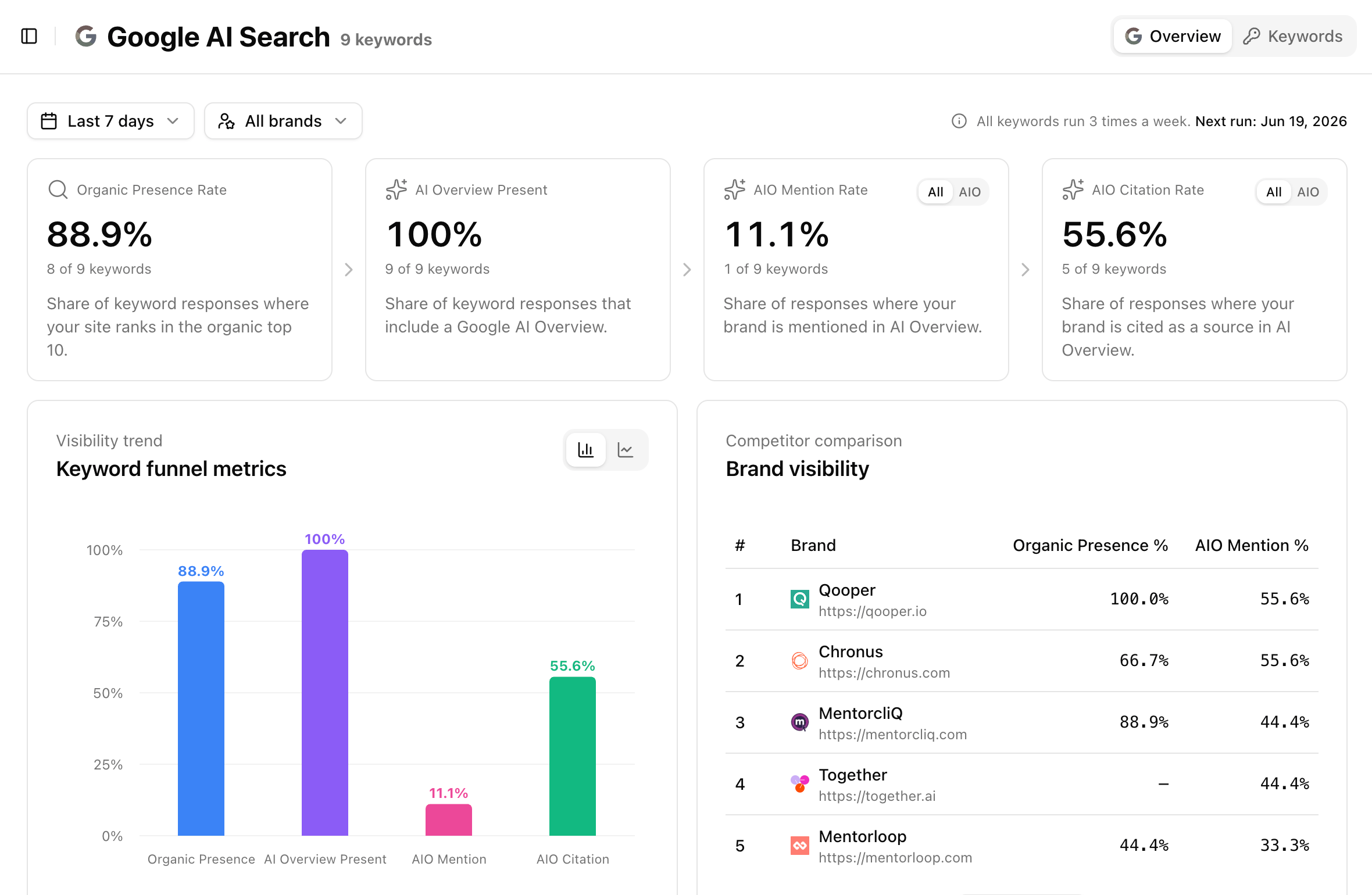Click the people icon in brands filter

click(x=226, y=121)
